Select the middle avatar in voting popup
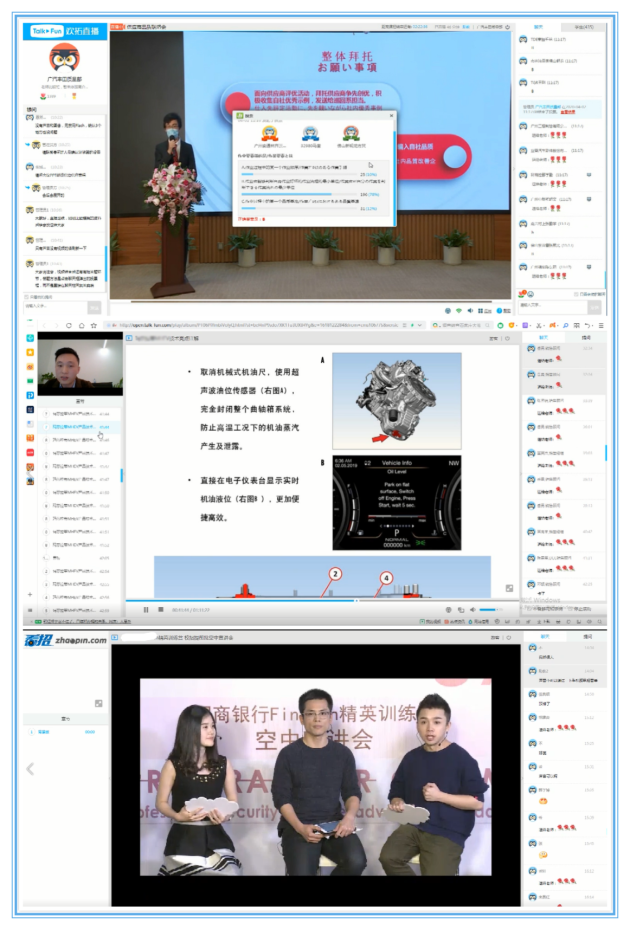Viewport: 630px width, 930px height. [x=311, y=133]
